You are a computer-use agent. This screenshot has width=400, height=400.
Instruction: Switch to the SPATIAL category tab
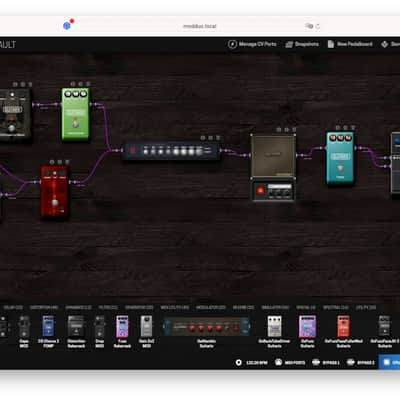pos(306,307)
